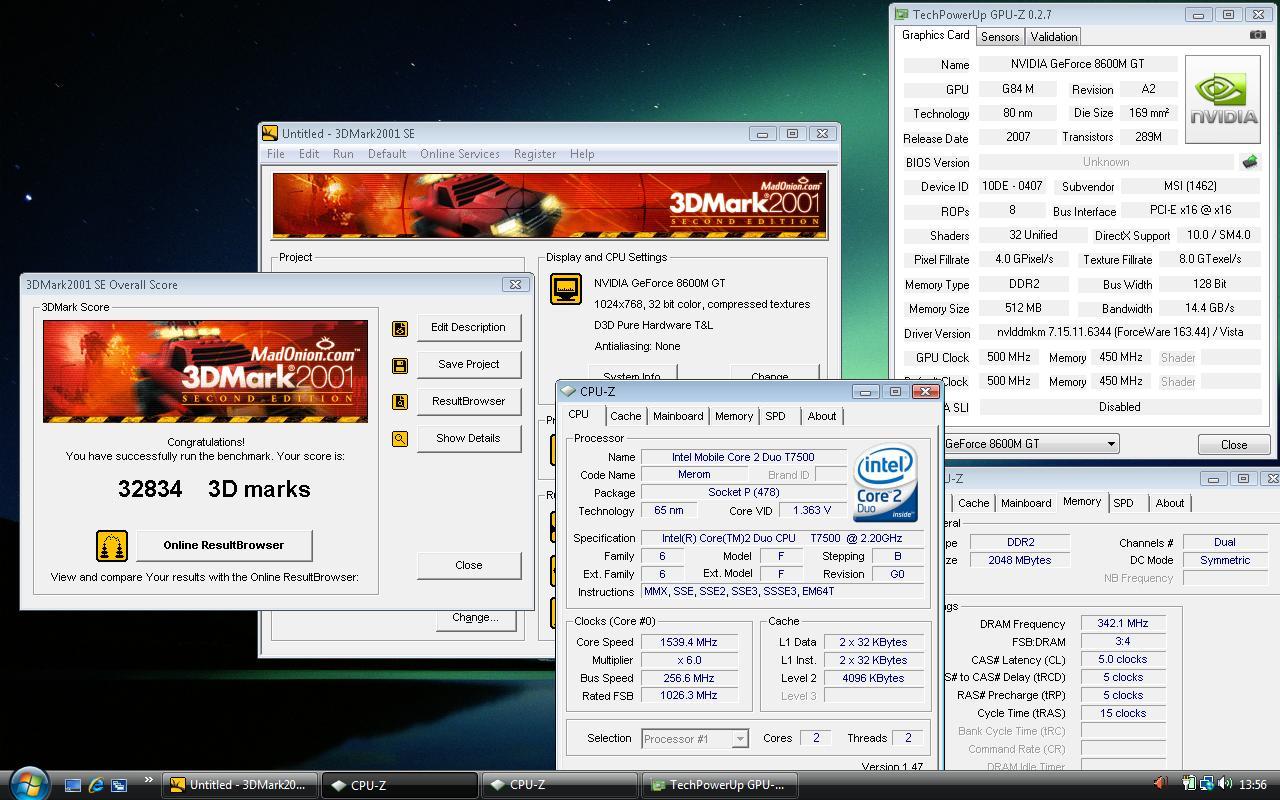Viewport: 1280px width, 800px height.
Task: Click the taskbar clock showing 13:56
Action: 1252,785
